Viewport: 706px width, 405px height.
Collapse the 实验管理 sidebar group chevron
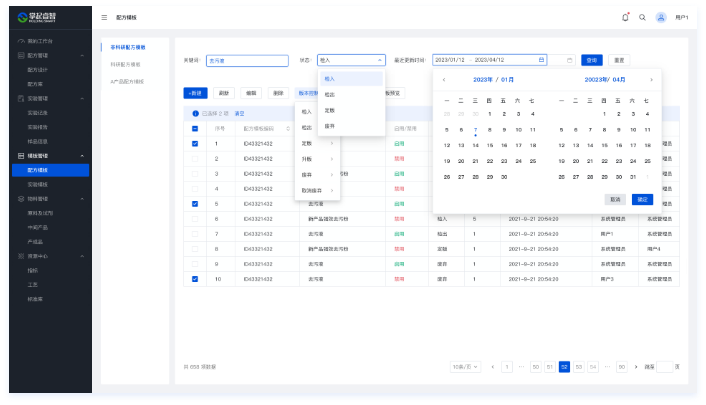pos(82,98)
